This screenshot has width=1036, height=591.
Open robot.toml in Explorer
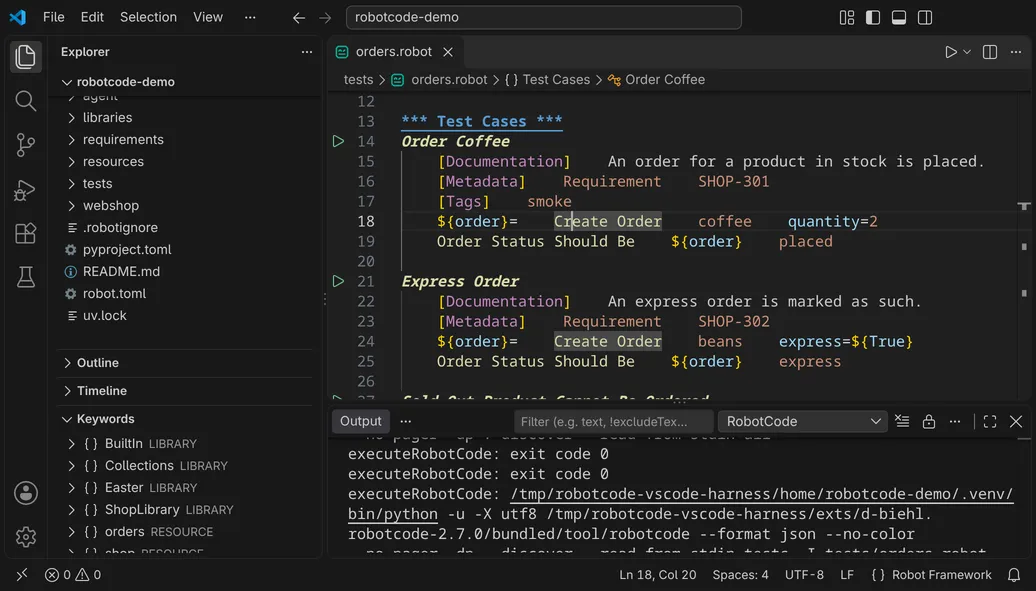point(114,294)
